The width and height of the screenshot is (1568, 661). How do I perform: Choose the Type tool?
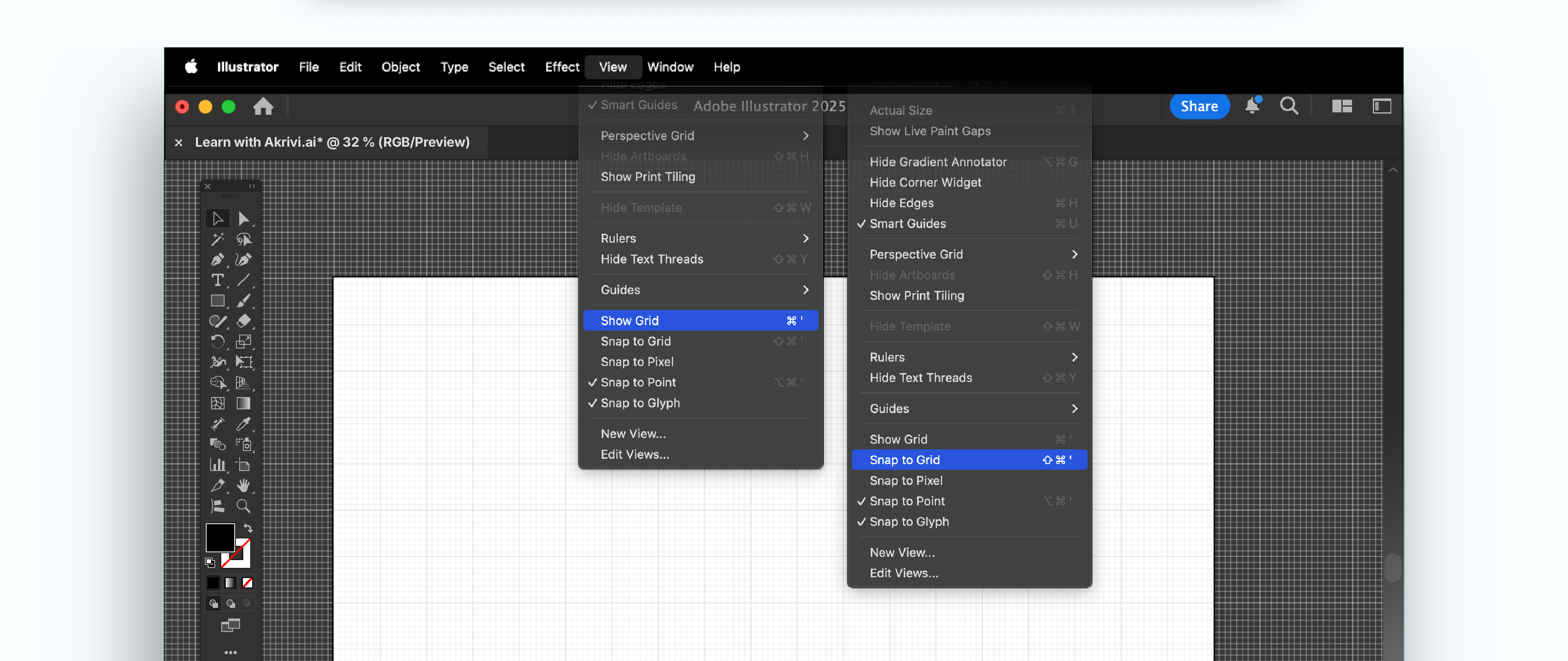pos(217,280)
